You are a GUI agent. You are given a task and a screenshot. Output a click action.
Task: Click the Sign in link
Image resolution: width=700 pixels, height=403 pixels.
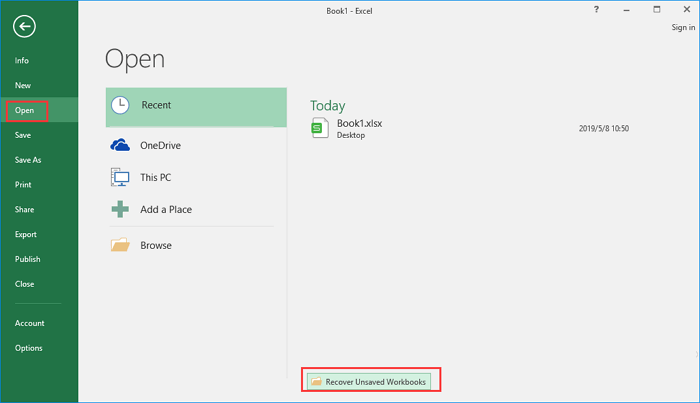tap(683, 28)
